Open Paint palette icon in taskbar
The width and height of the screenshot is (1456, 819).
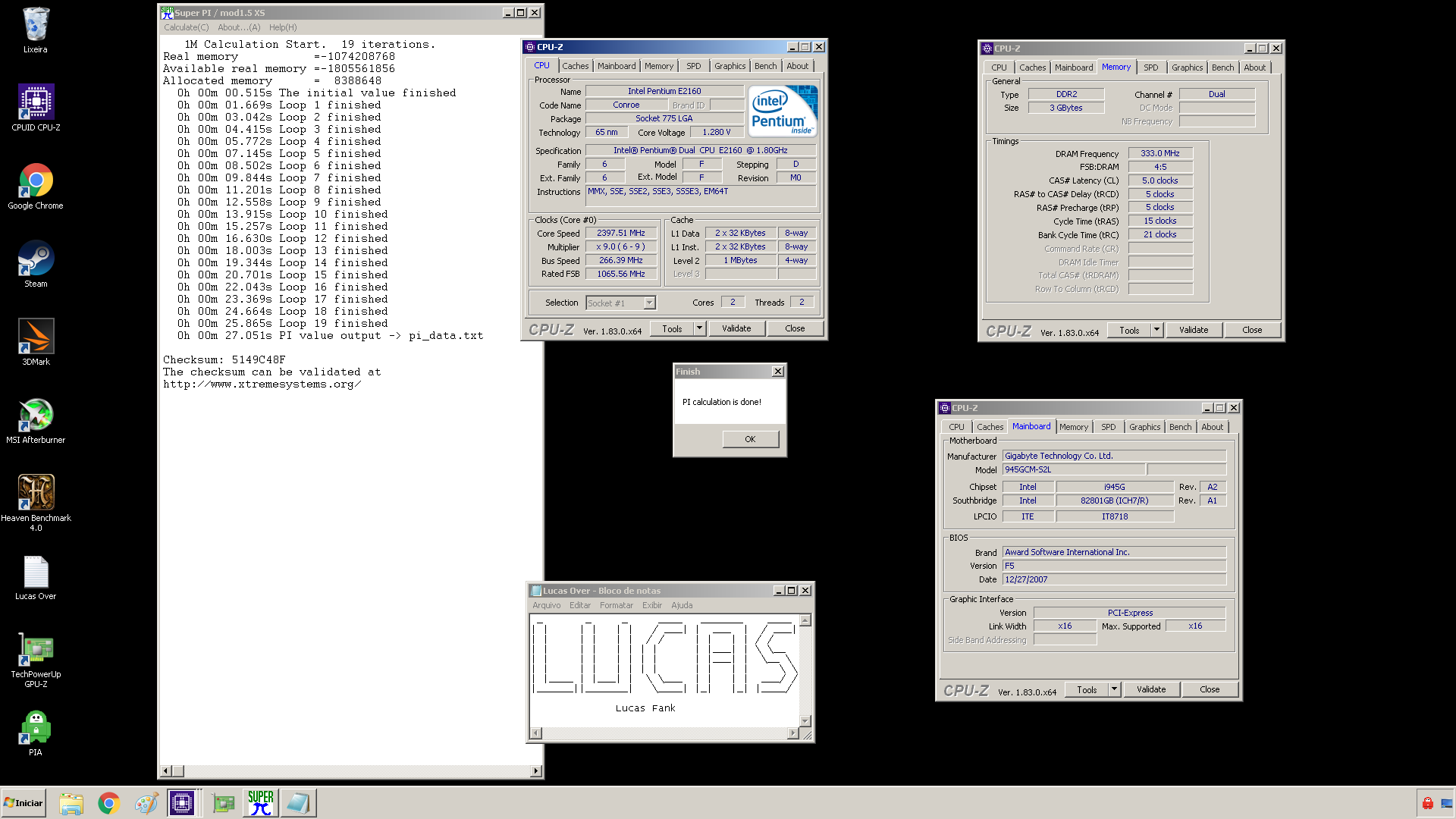[146, 803]
